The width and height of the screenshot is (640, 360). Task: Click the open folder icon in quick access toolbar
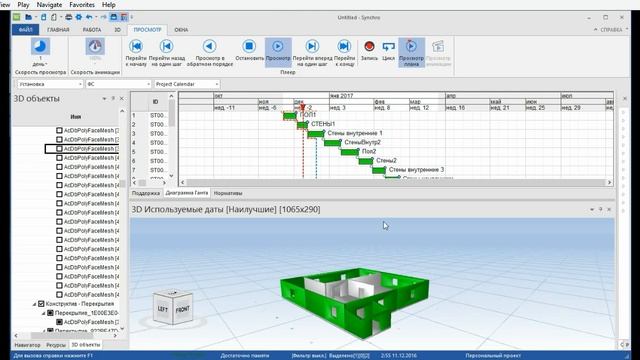(x=28, y=17)
